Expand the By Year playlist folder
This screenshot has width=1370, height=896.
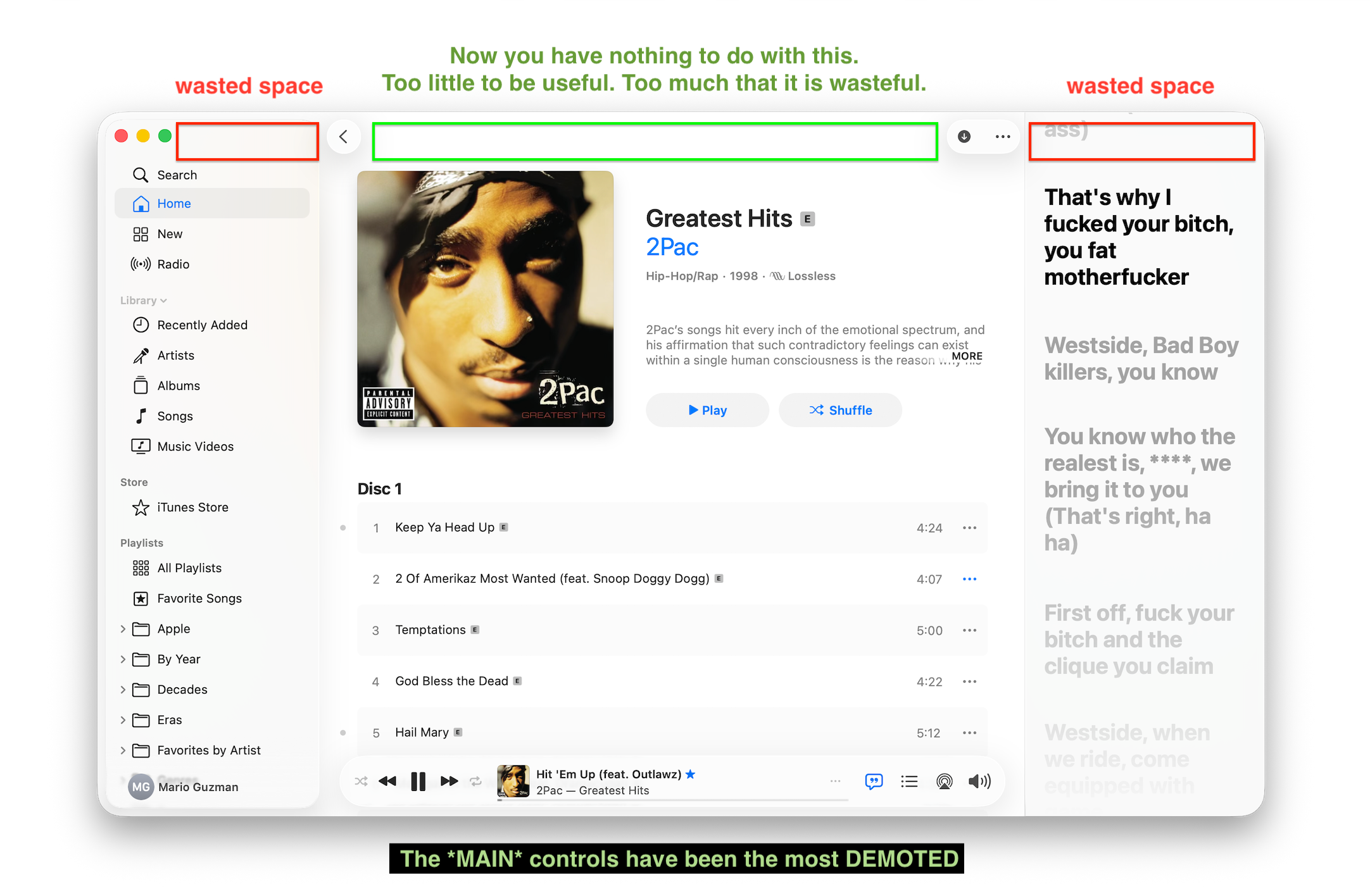click(123, 659)
